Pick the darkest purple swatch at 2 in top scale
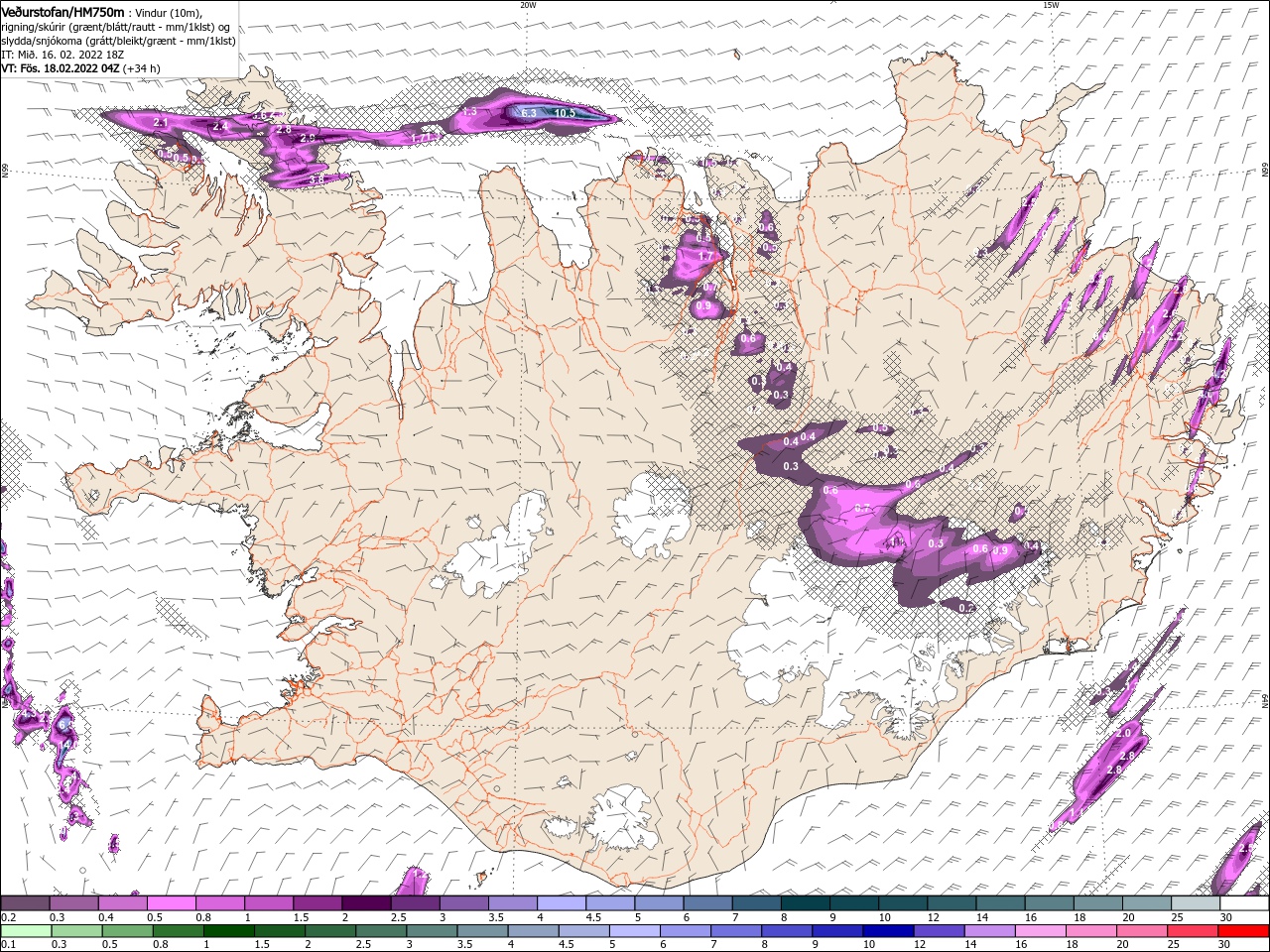 click(366, 903)
